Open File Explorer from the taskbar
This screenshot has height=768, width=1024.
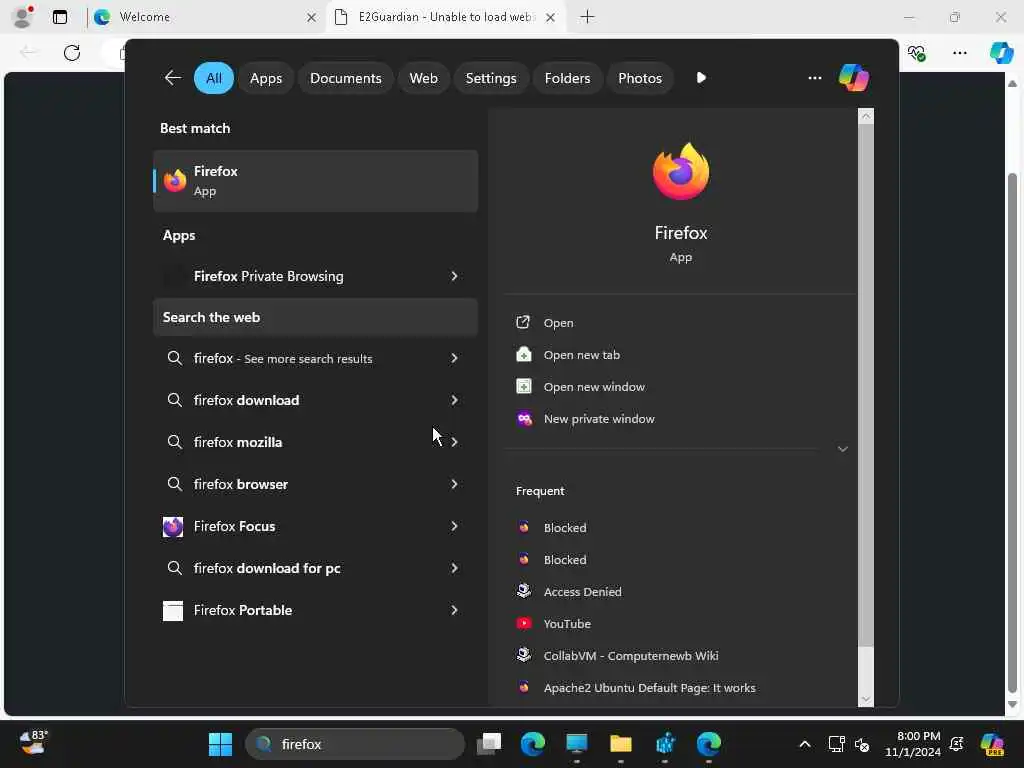(x=620, y=744)
